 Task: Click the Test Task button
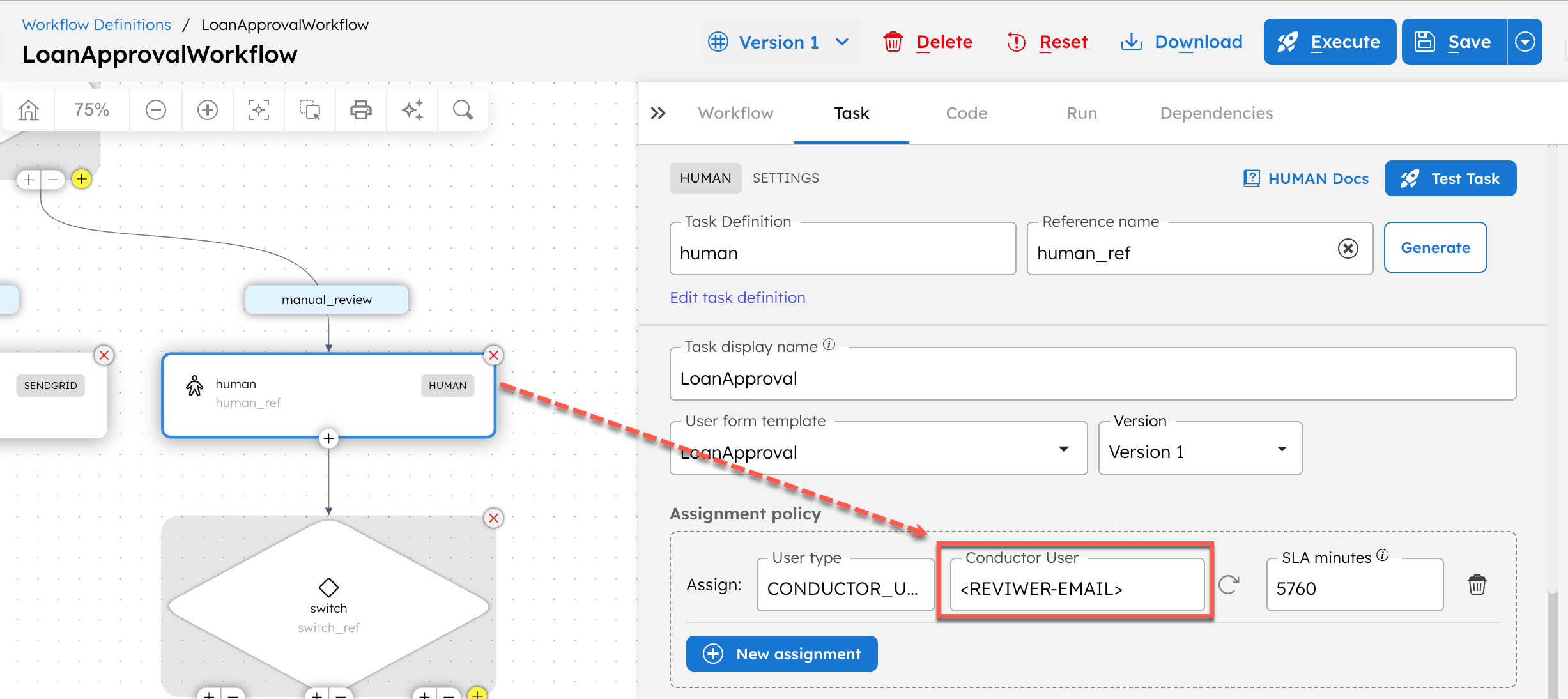[x=1450, y=178]
